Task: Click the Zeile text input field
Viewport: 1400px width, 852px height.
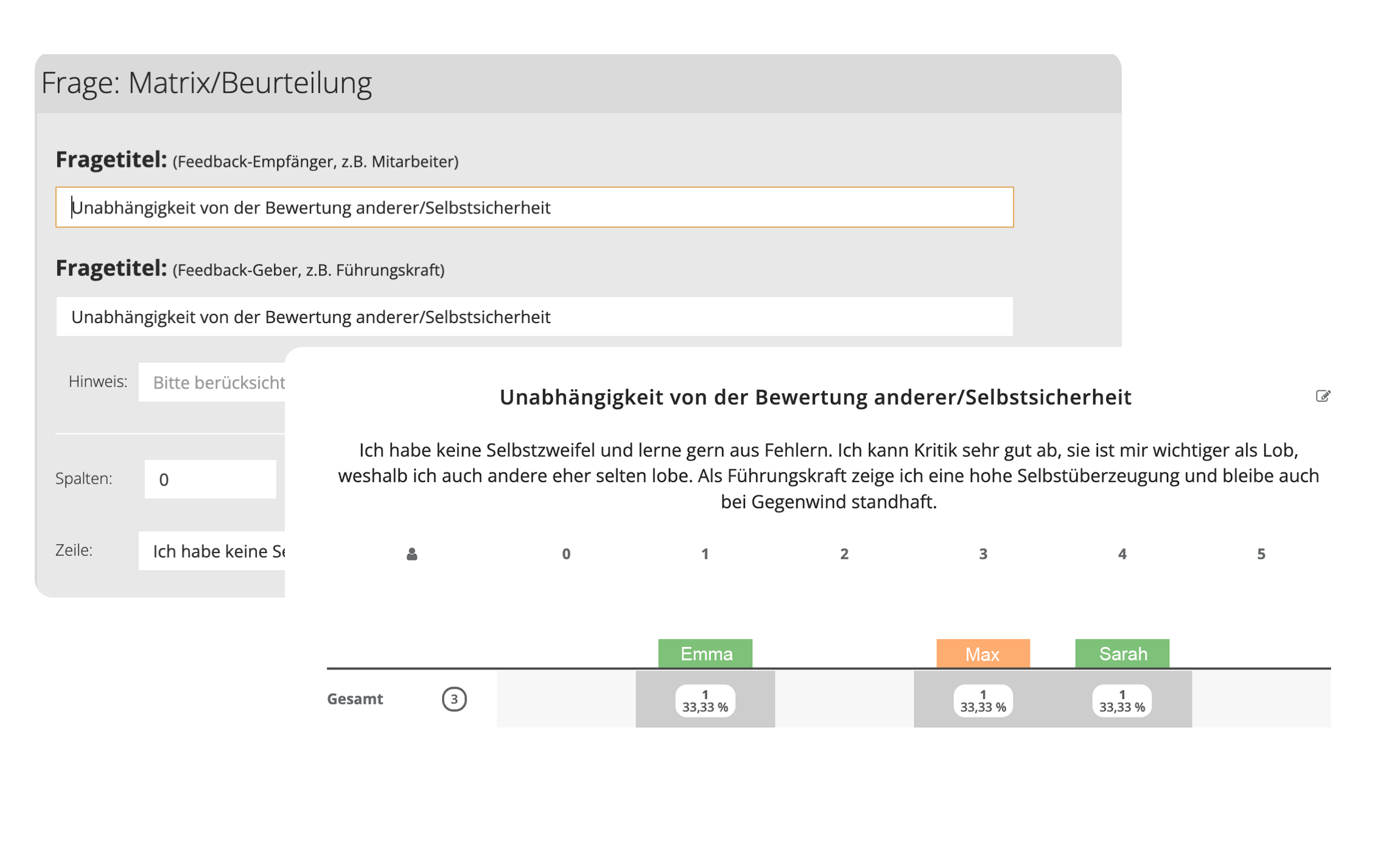Action: tap(213, 551)
